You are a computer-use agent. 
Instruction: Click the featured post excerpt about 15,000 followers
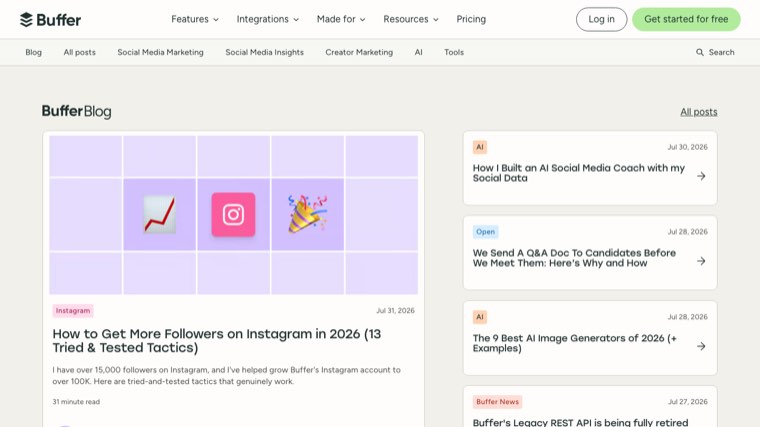pyautogui.click(x=226, y=376)
